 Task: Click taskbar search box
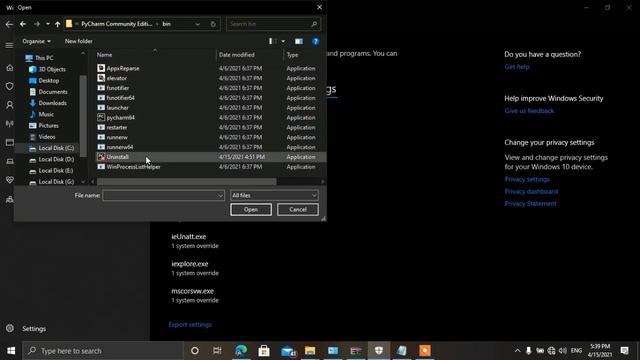[103, 351]
